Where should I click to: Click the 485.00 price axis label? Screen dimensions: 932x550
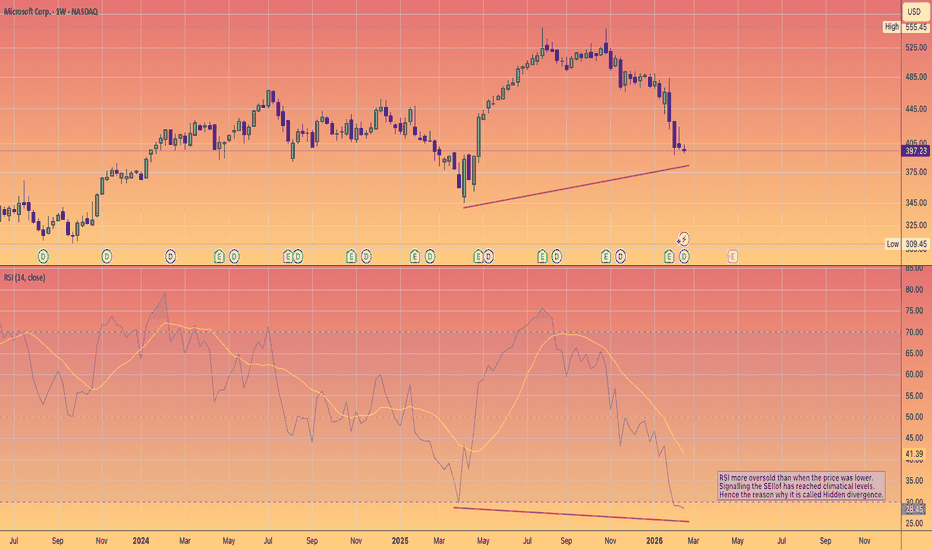(916, 77)
